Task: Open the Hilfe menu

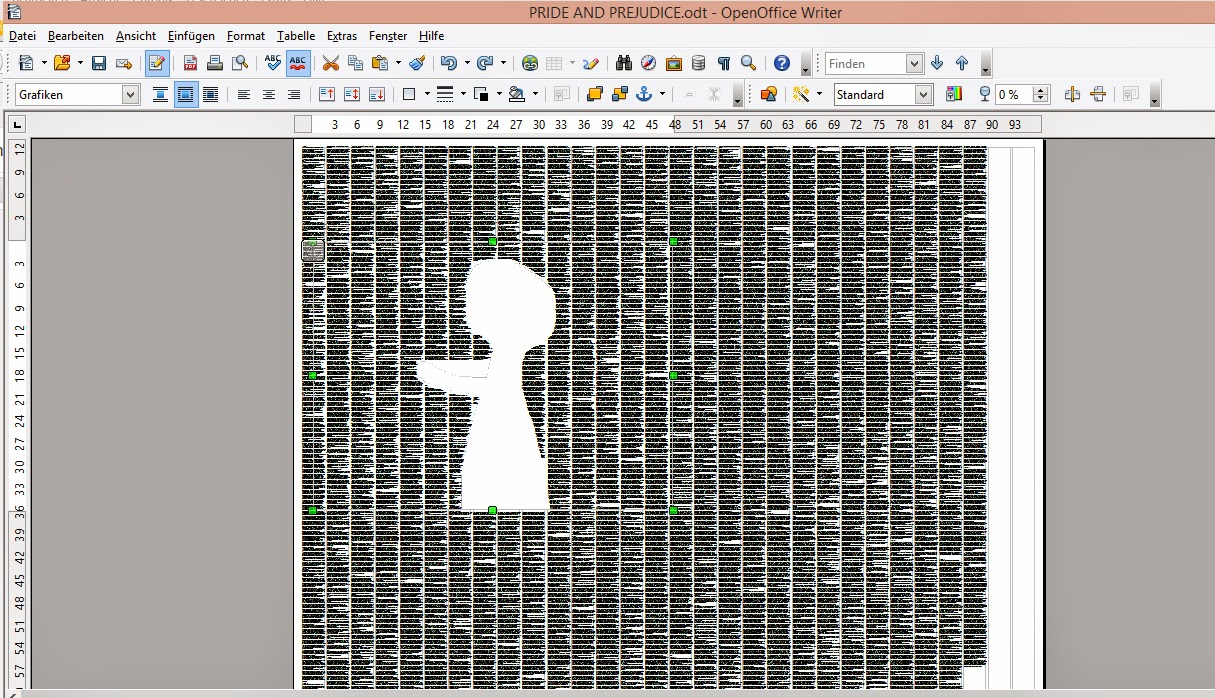Action: click(x=431, y=36)
